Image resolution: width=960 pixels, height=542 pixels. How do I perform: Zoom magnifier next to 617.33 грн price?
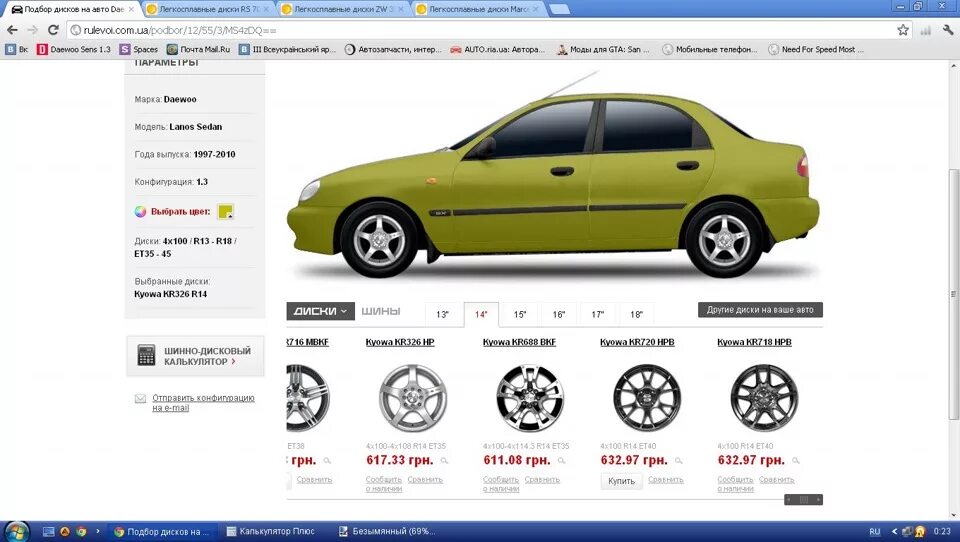(x=444, y=461)
